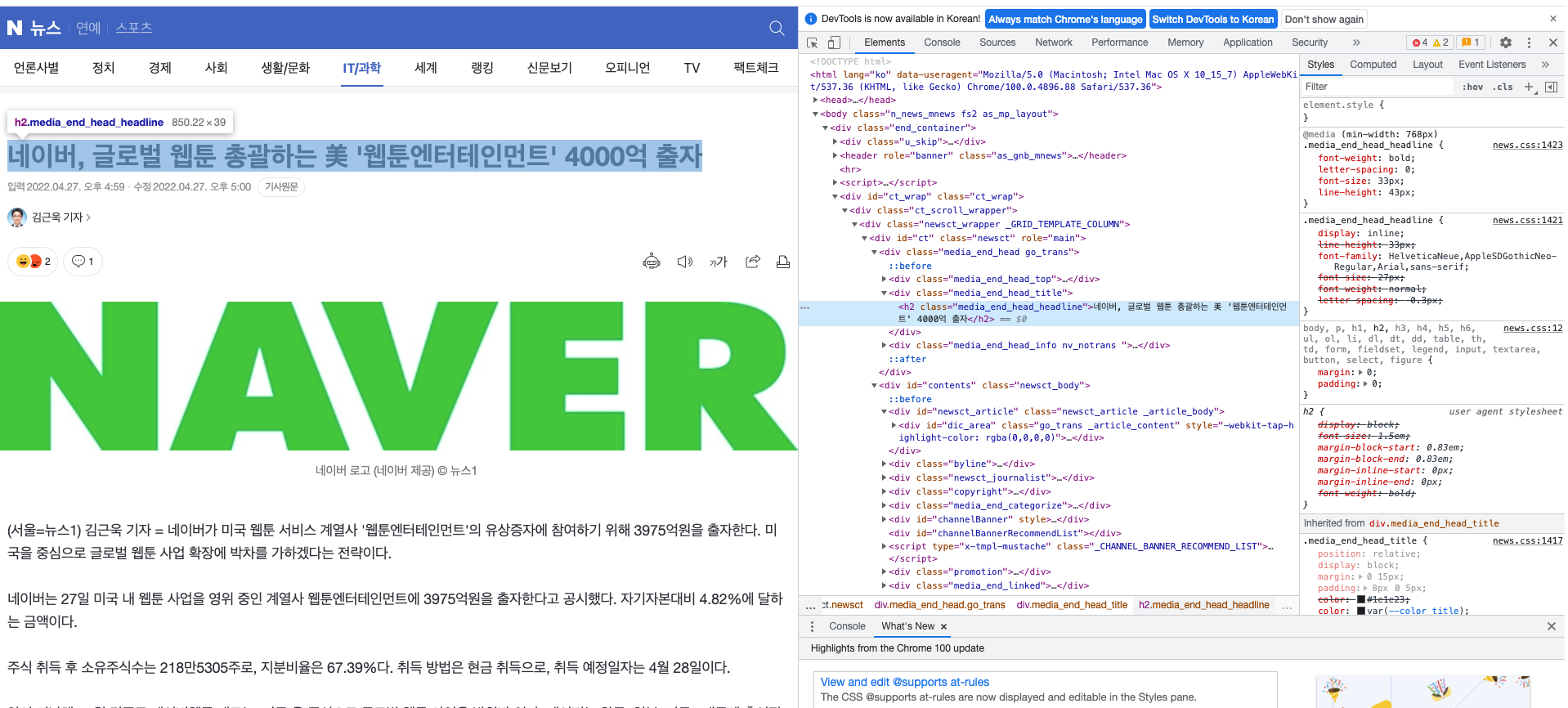1568x708 pixels.
Task: Switch to the Console panel tab
Action: (x=942, y=43)
